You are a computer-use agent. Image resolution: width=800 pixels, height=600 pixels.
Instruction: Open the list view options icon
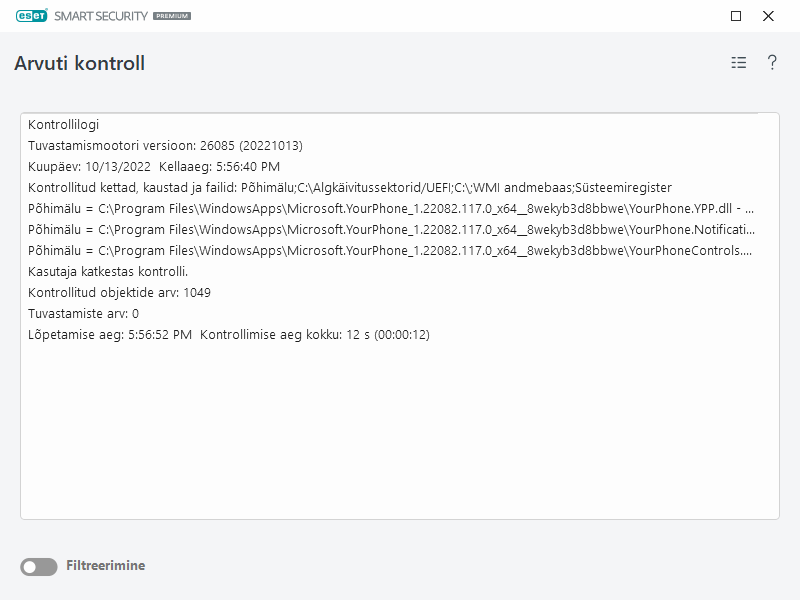tap(739, 63)
